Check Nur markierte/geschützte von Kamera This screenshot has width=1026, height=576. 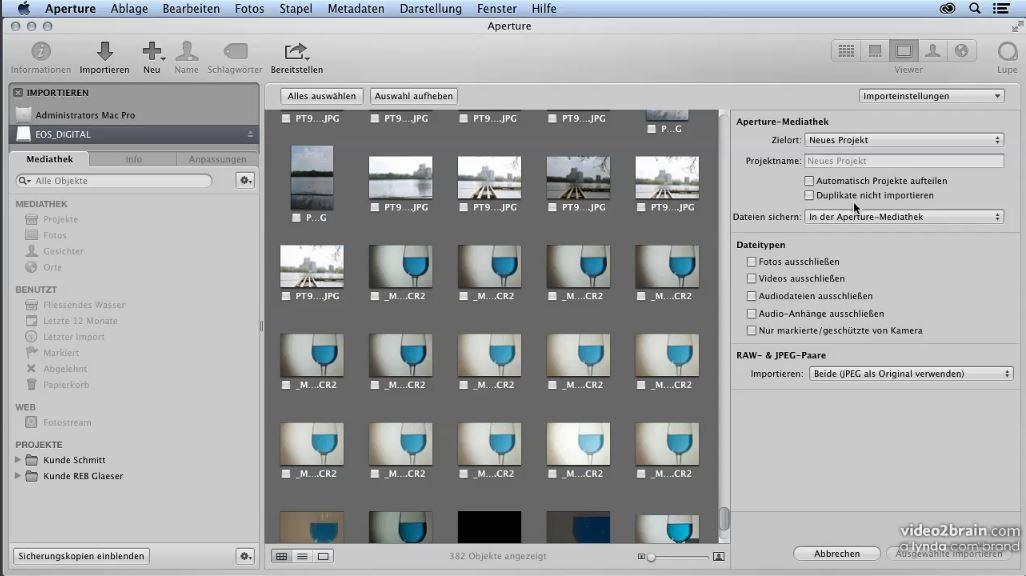click(752, 331)
